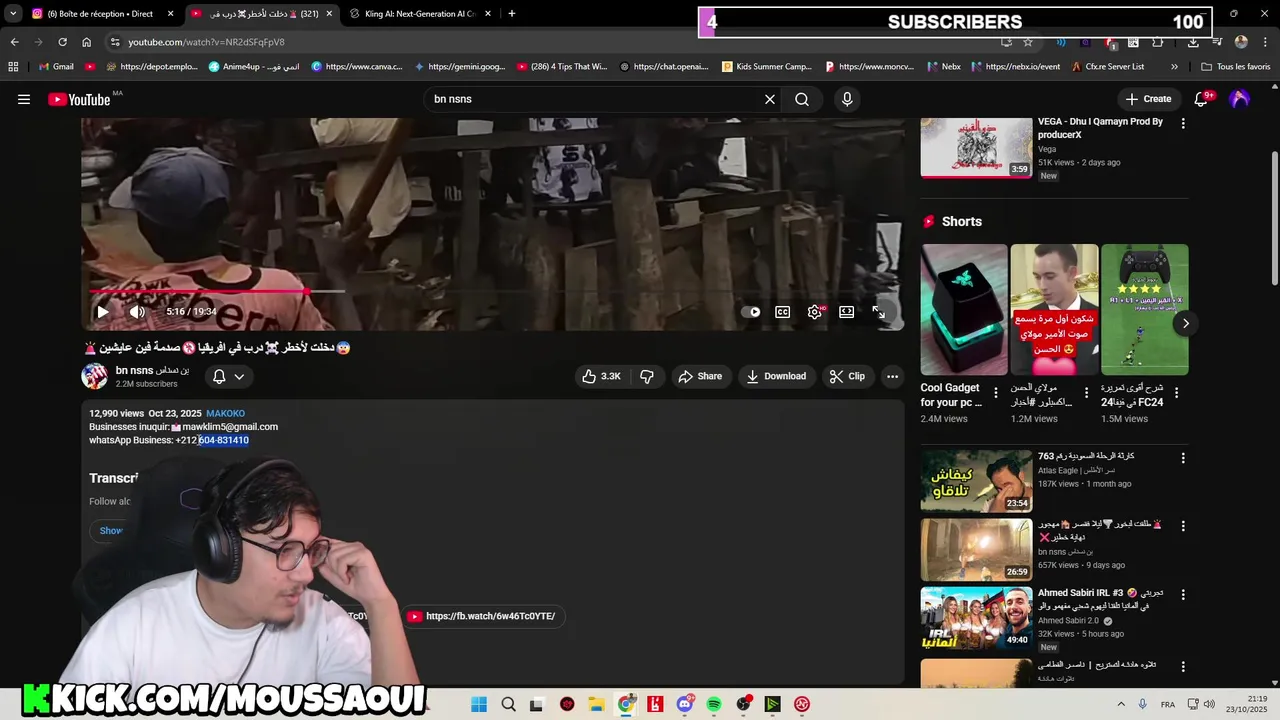
Task: Expand the bookmarks overflow chevron
Action: tap(1174, 67)
